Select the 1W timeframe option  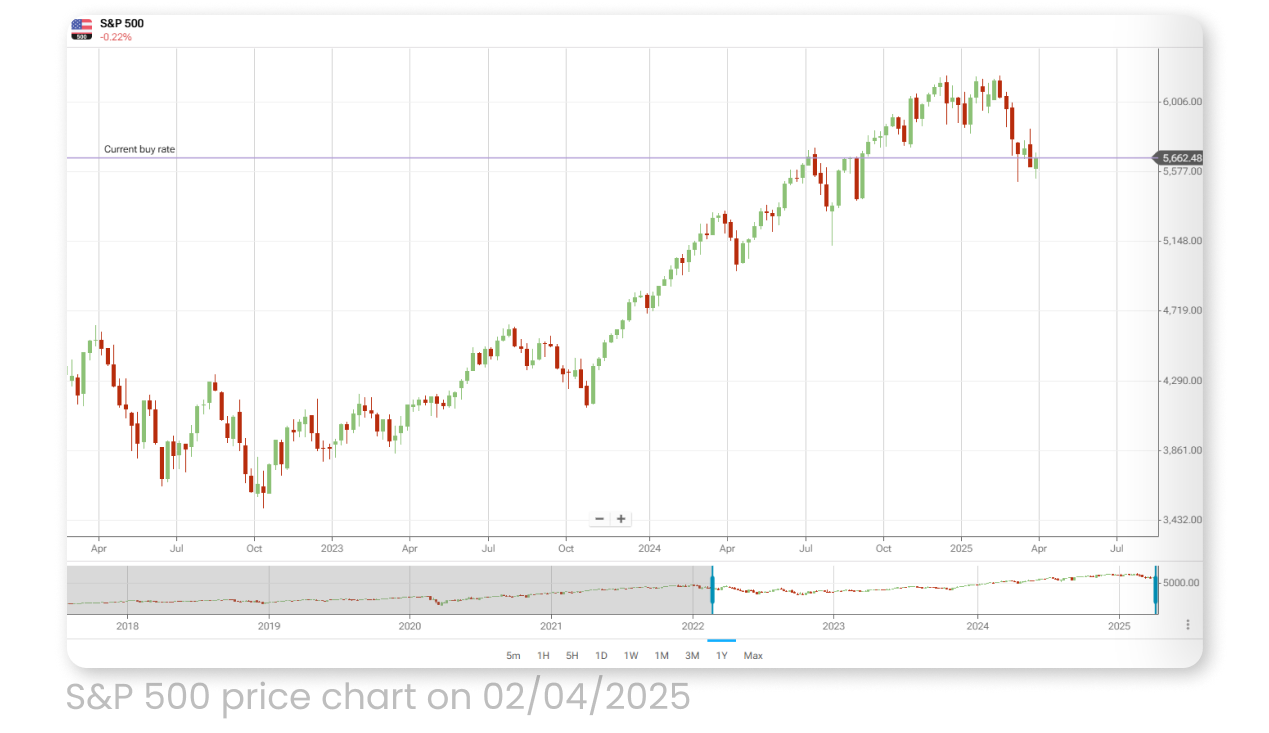(631, 655)
